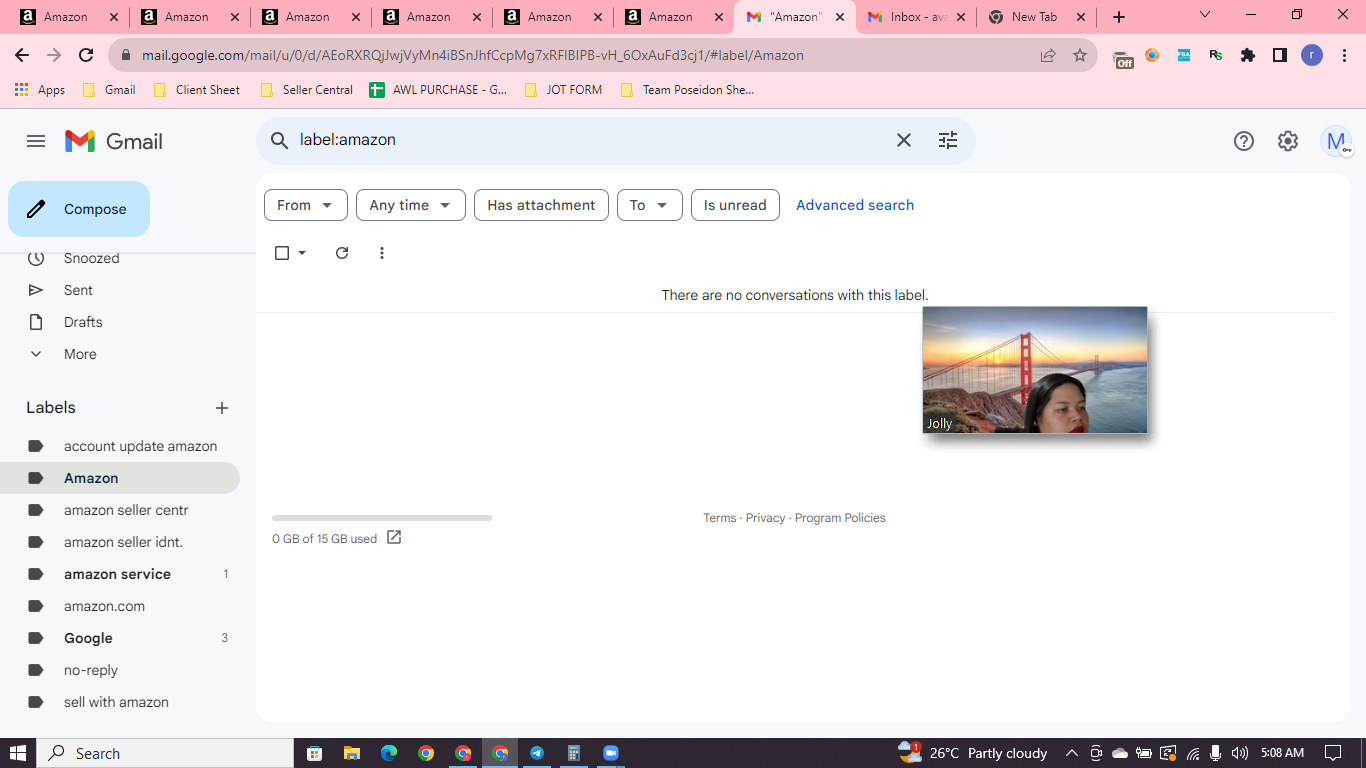Open Zoom from the taskbar
This screenshot has width=1366, height=768.
pyautogui.click(x=611, y=753)
